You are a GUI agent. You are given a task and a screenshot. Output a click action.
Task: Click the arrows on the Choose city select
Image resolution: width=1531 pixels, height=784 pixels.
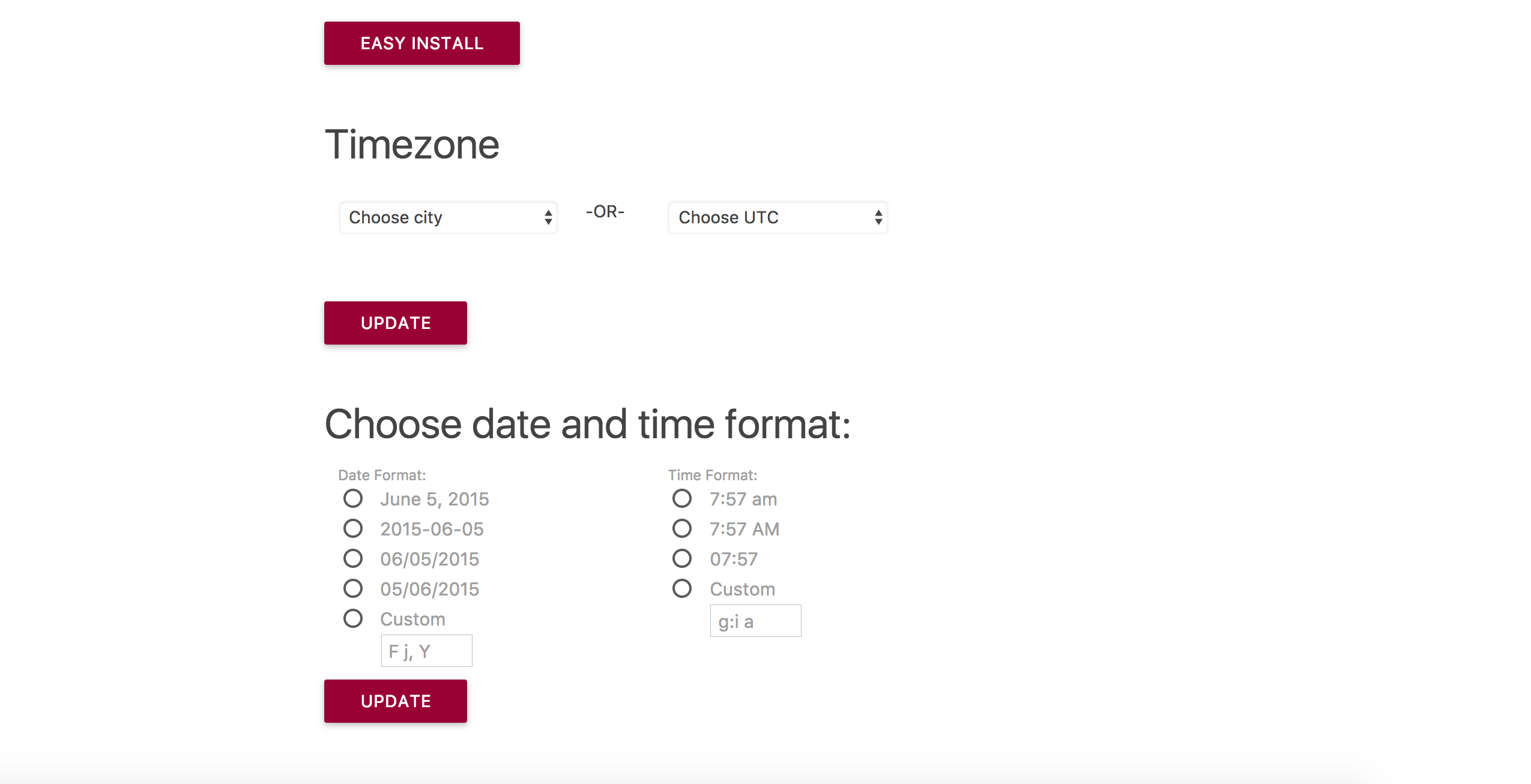coord(548,217)
